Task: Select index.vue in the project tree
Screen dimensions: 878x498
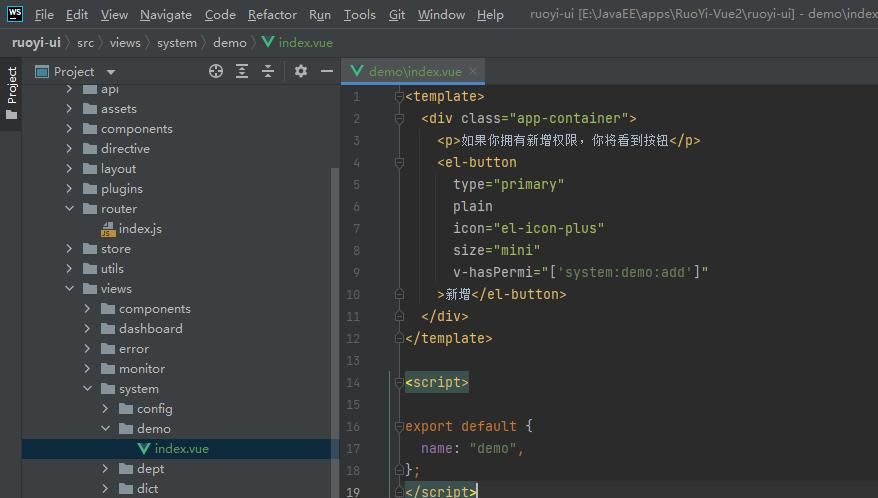Action: tap(181, 449)
